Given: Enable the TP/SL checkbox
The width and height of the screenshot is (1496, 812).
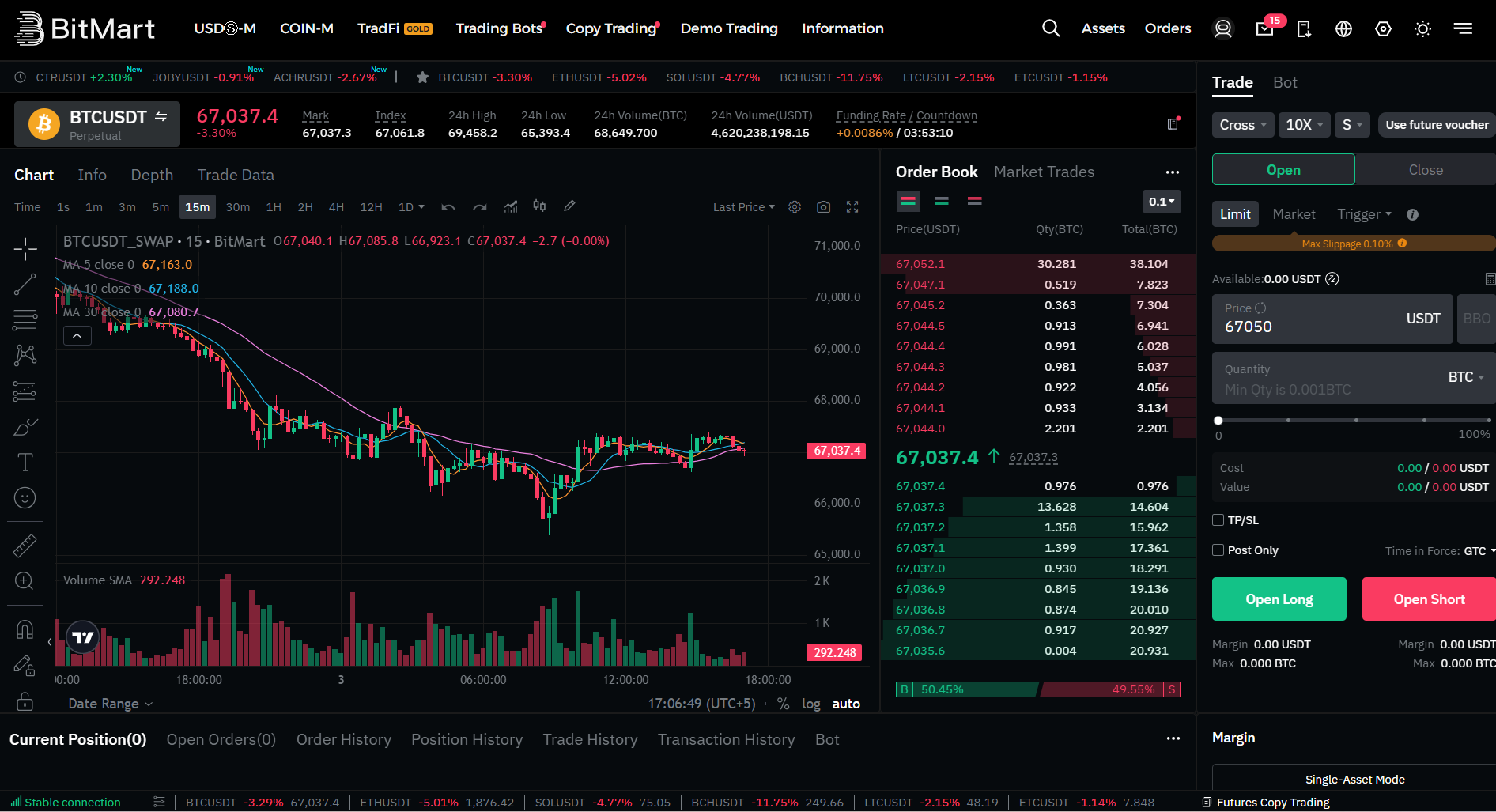Looking at the screenshot, I should 1218,520.
